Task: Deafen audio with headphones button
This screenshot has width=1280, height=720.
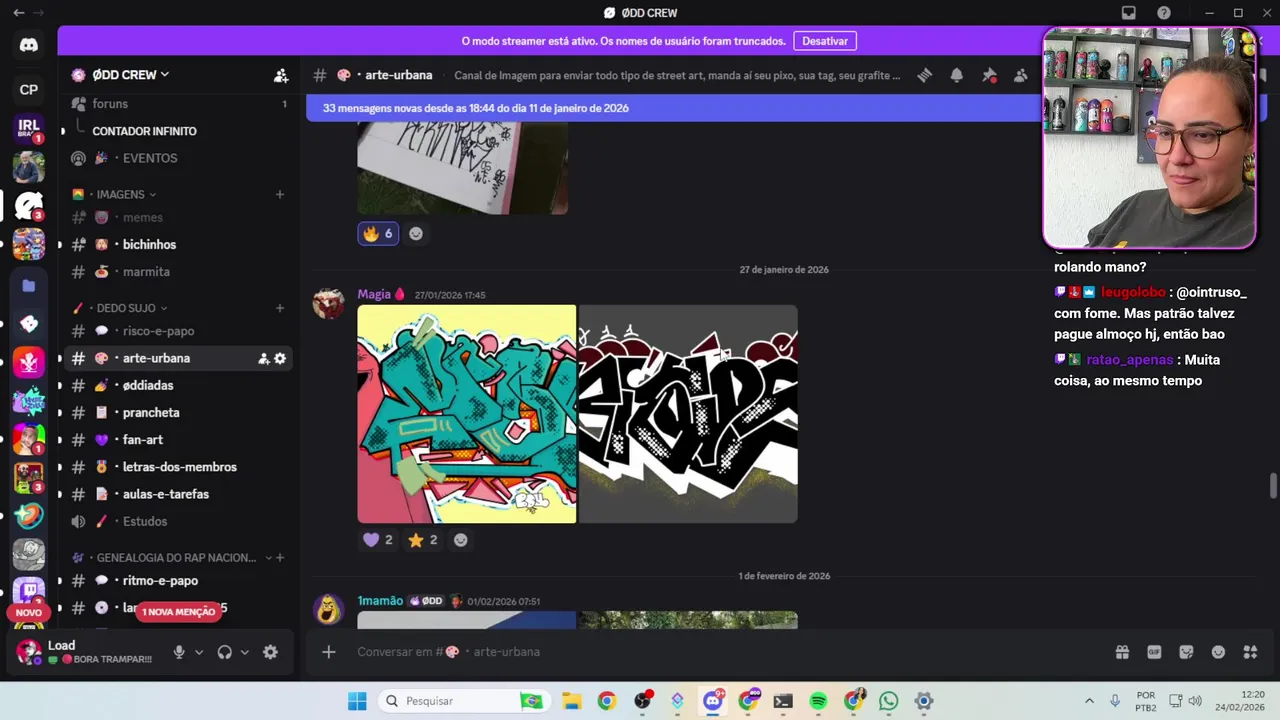Action: point(224,652)
